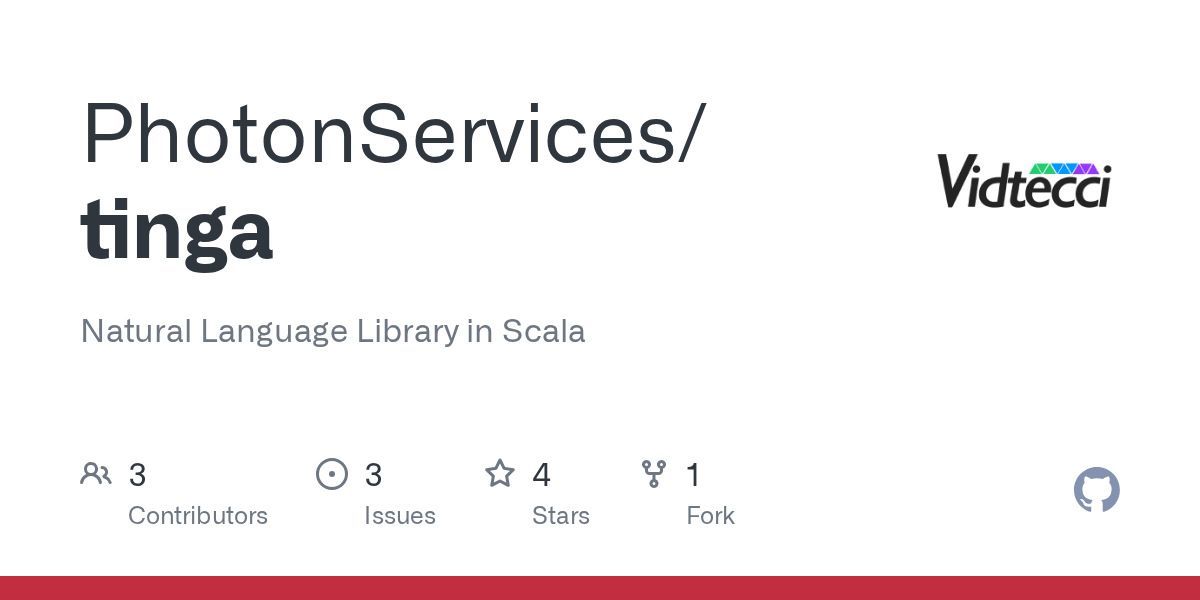This screenshot has width=1200, height=600.
Task: Click the Fork label
Action: (711, 516)
